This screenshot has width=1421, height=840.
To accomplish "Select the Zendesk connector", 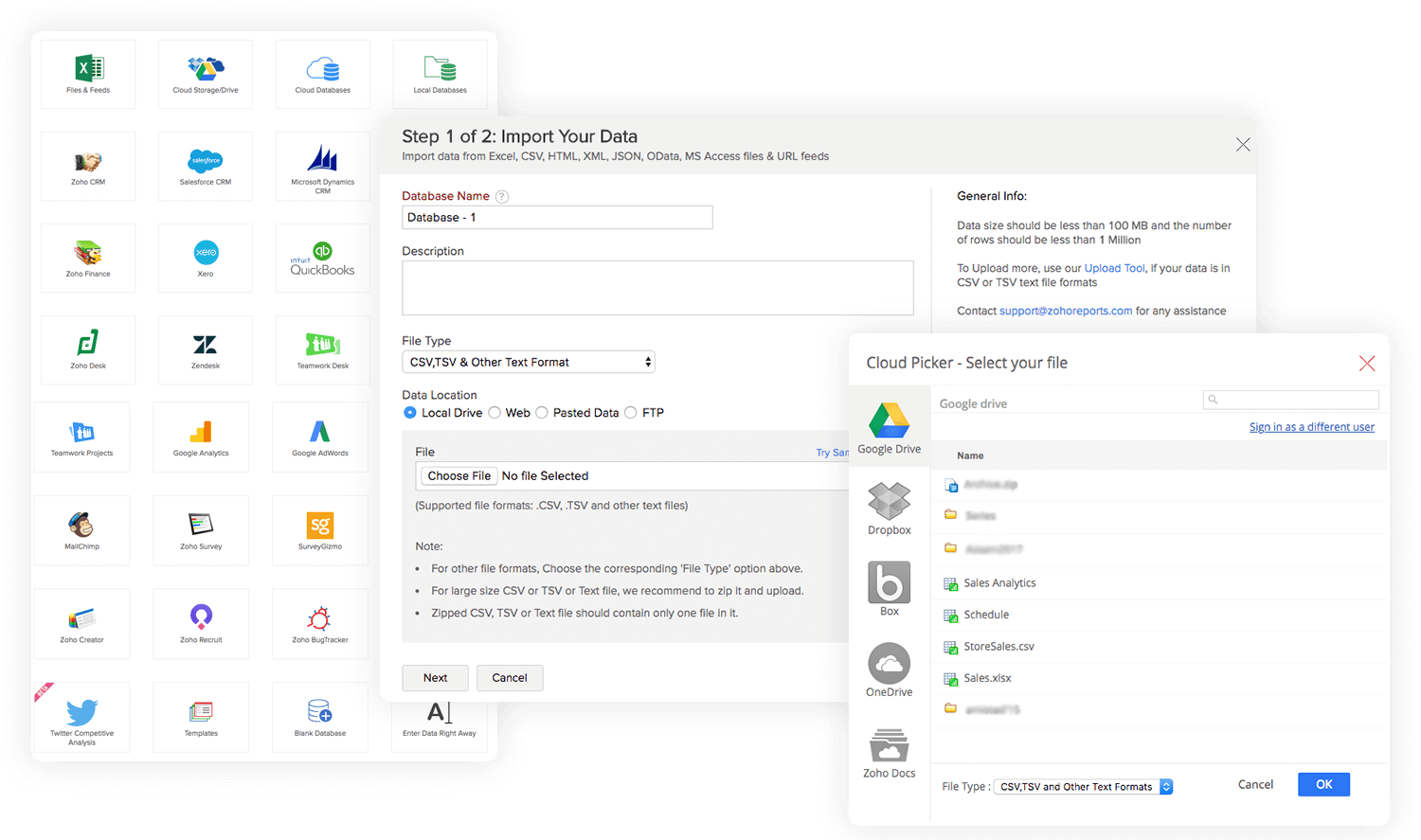I will 206,349.
